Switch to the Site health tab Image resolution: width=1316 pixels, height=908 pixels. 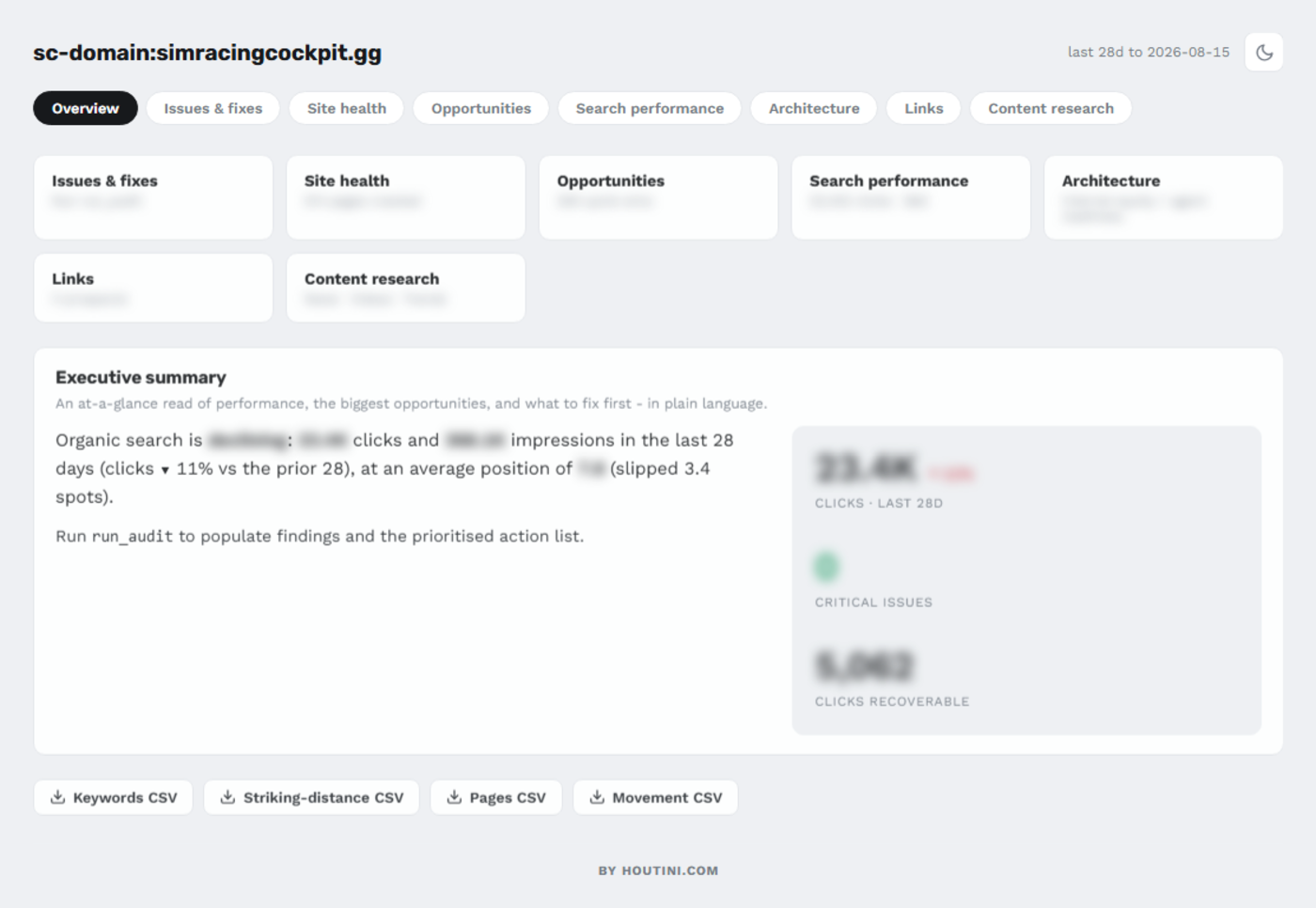(x=347, y=108)
